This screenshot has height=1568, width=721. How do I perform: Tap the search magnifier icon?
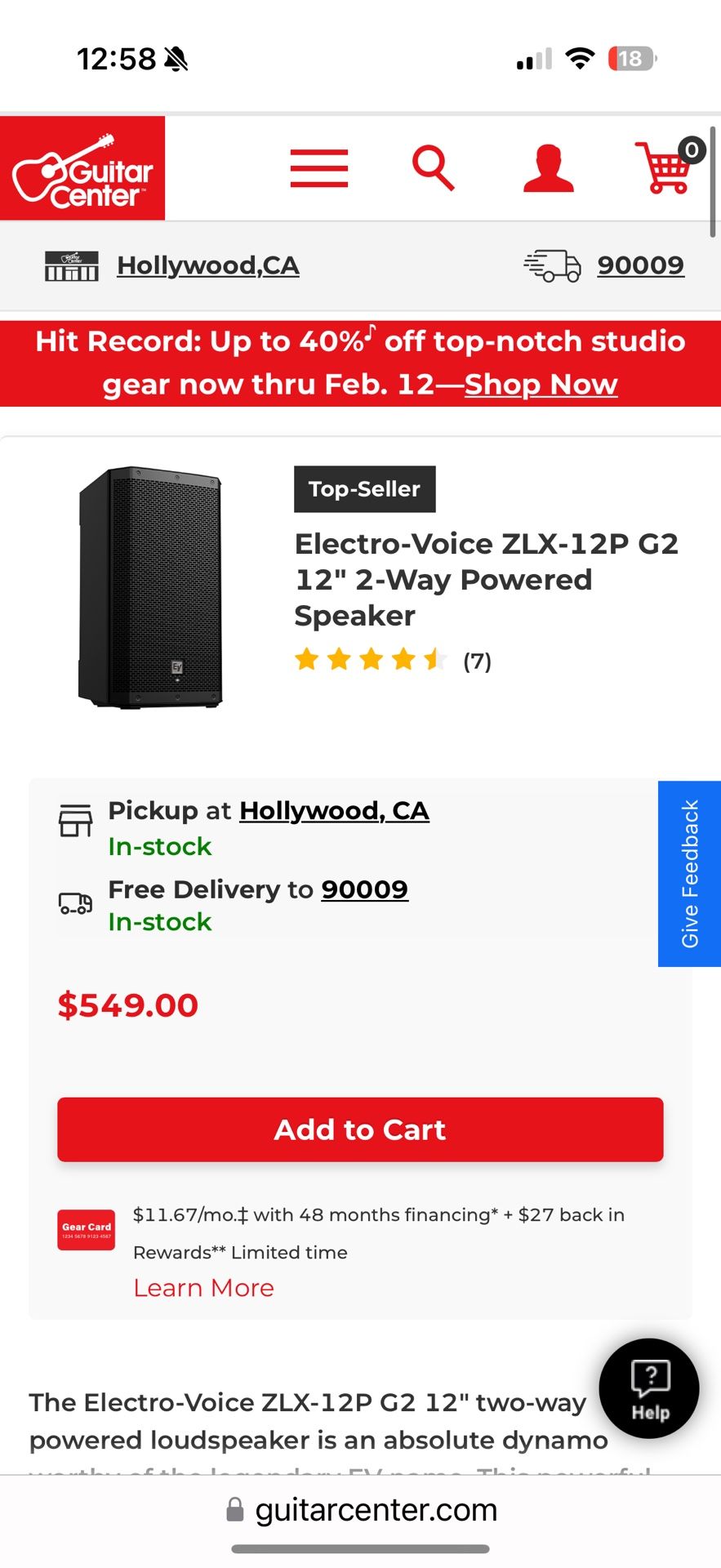click(x=433, y=168)
